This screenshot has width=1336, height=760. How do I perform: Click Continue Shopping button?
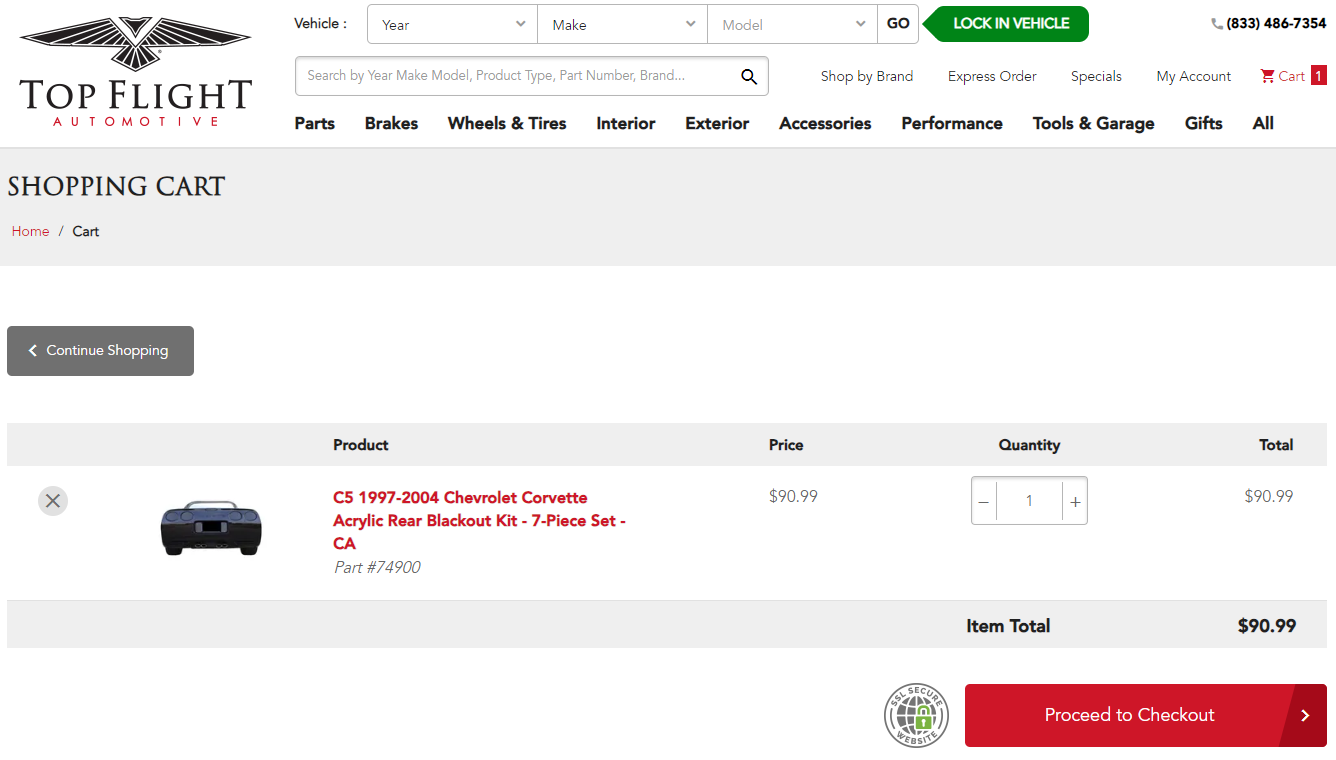(100, 351)
